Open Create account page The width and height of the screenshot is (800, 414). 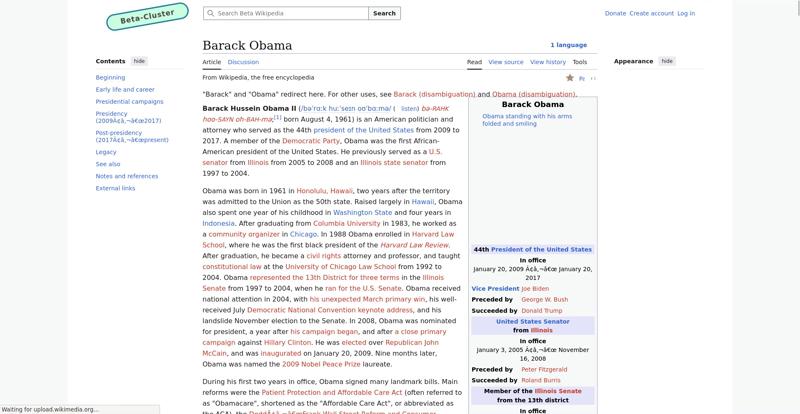point(652,14)
